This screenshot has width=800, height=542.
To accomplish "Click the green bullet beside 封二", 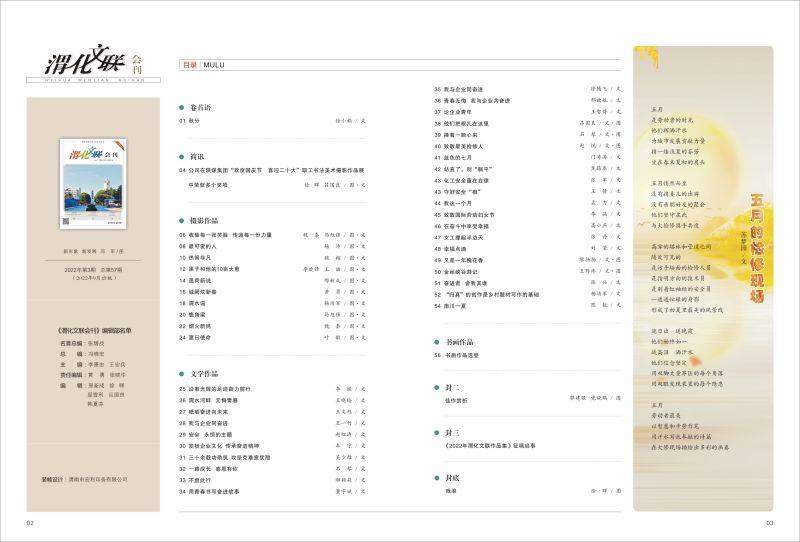I will tap(437, 386).
